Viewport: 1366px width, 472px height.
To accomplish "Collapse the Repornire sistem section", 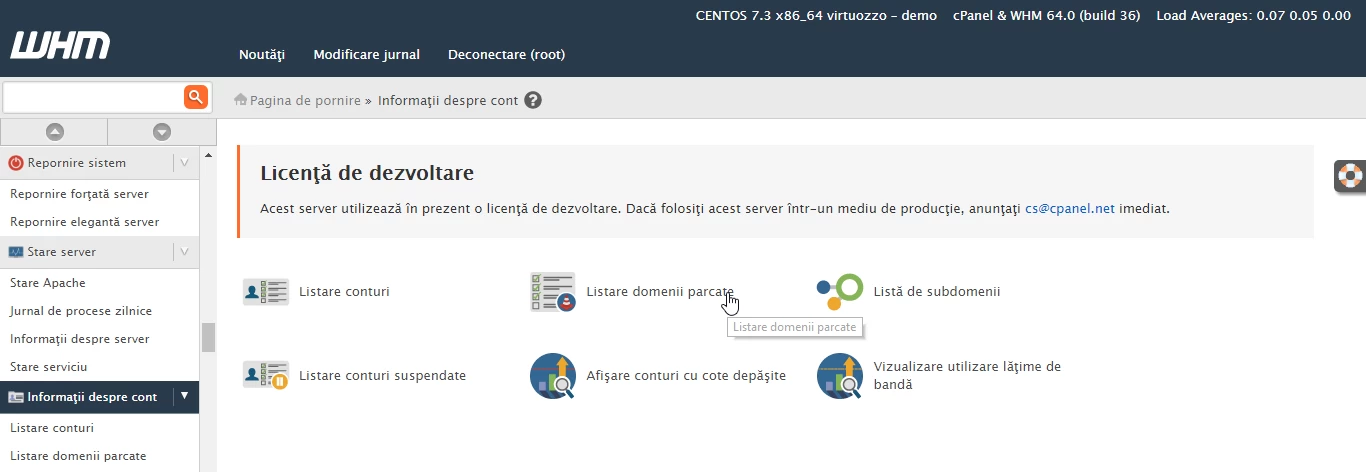I will pos(185,163).
